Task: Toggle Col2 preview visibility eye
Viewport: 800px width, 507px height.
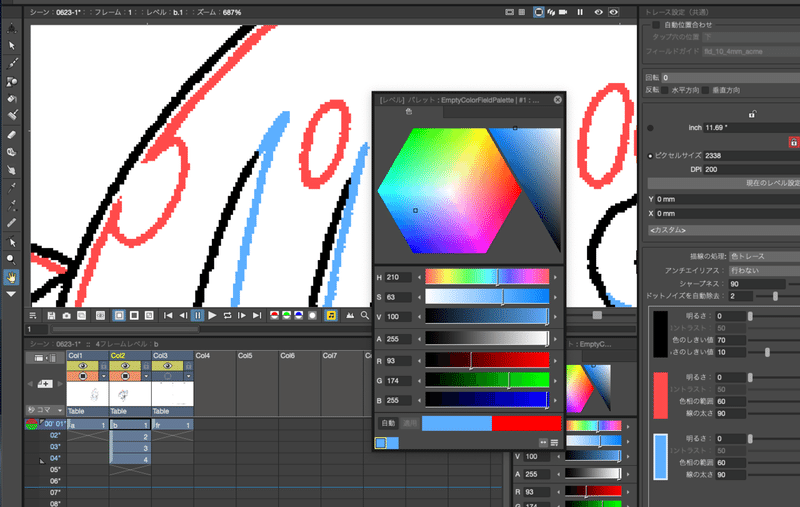Action: coord(124,366)
